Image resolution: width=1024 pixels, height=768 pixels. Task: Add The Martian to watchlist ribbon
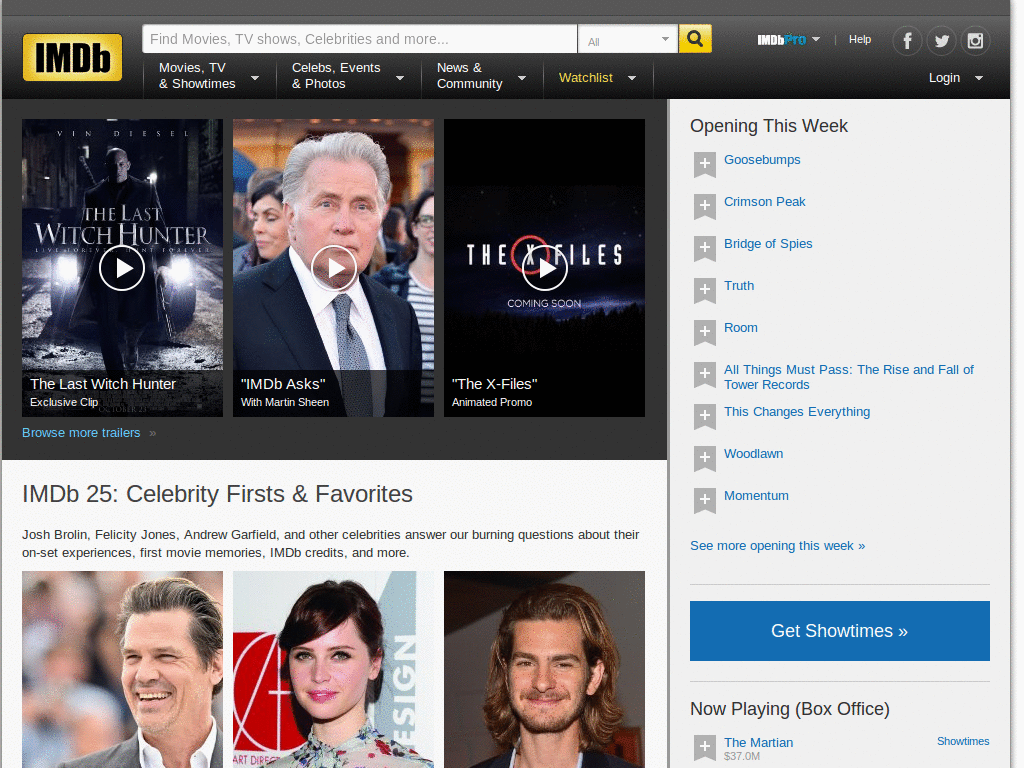click(705, 747)
